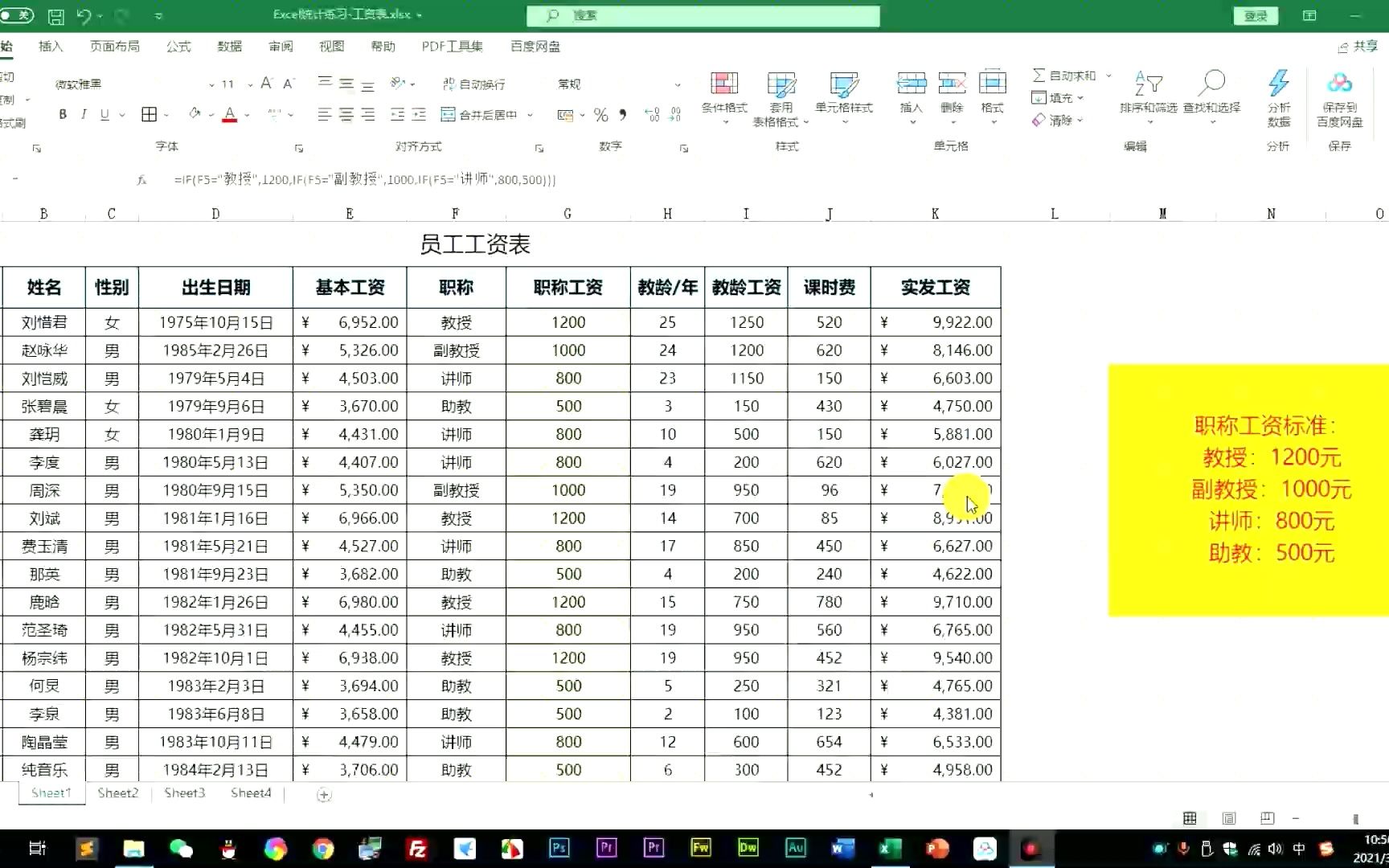The height and width of the screenshot is (868, 1389).
Task: Click the align left icon
Action: [325, 115]
